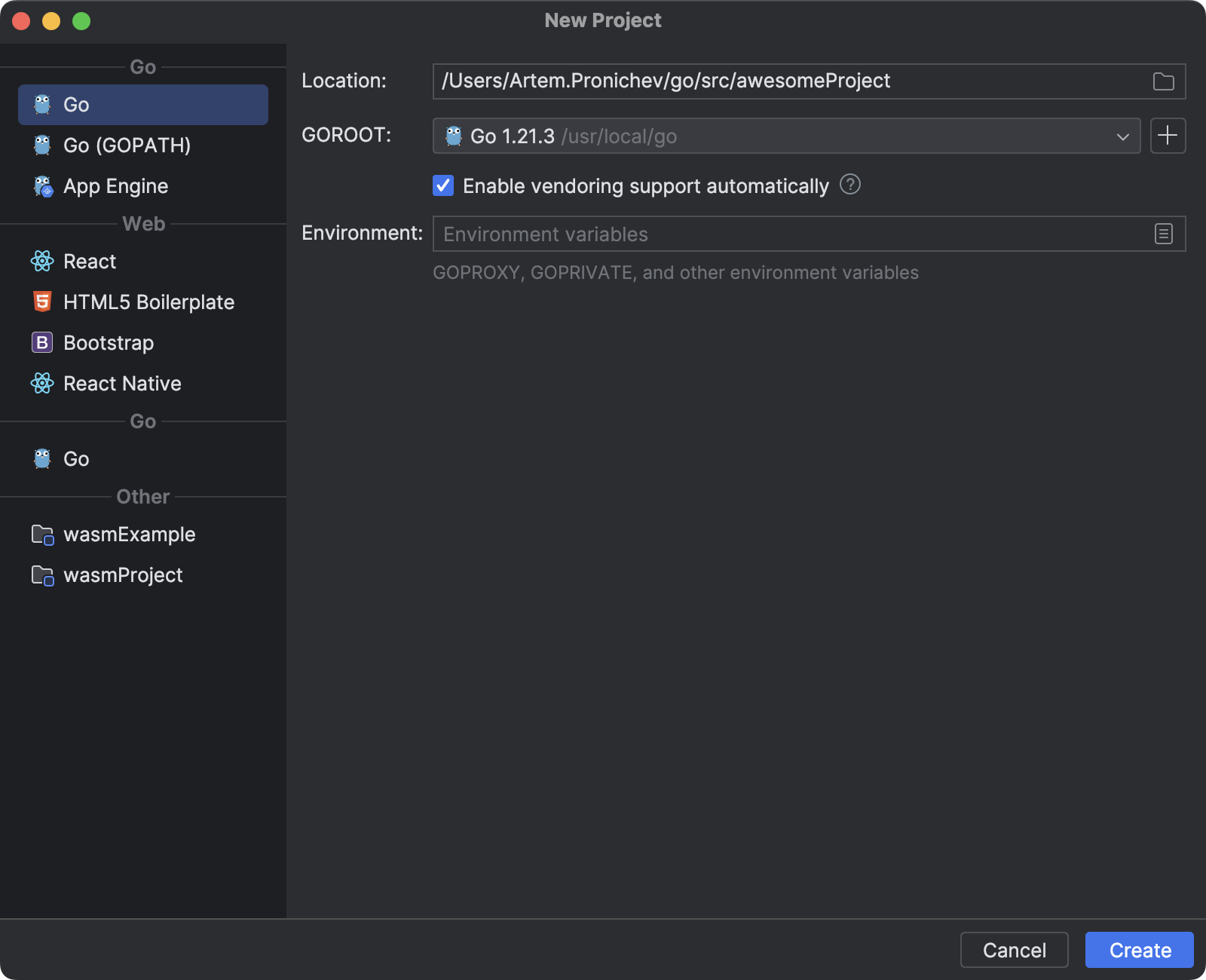Click the React Native icon

click(x=43, y=384)
